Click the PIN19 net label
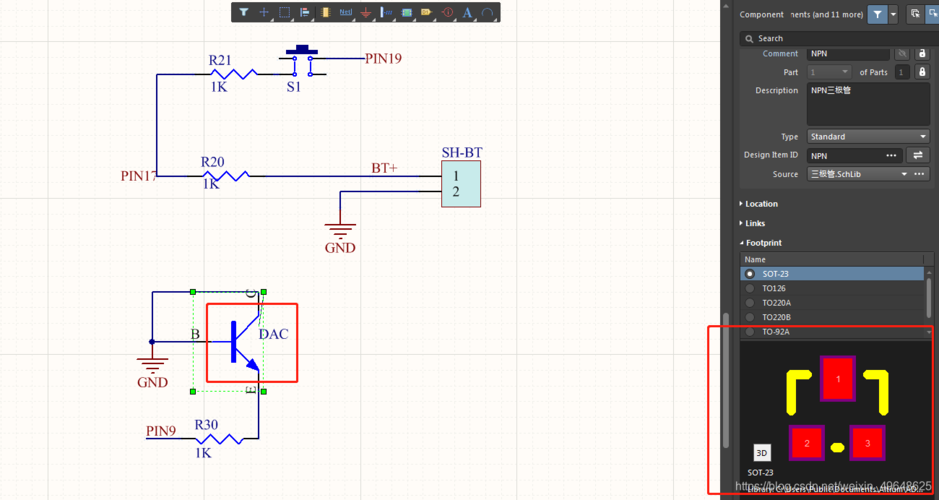 click(x=383, y=59)
